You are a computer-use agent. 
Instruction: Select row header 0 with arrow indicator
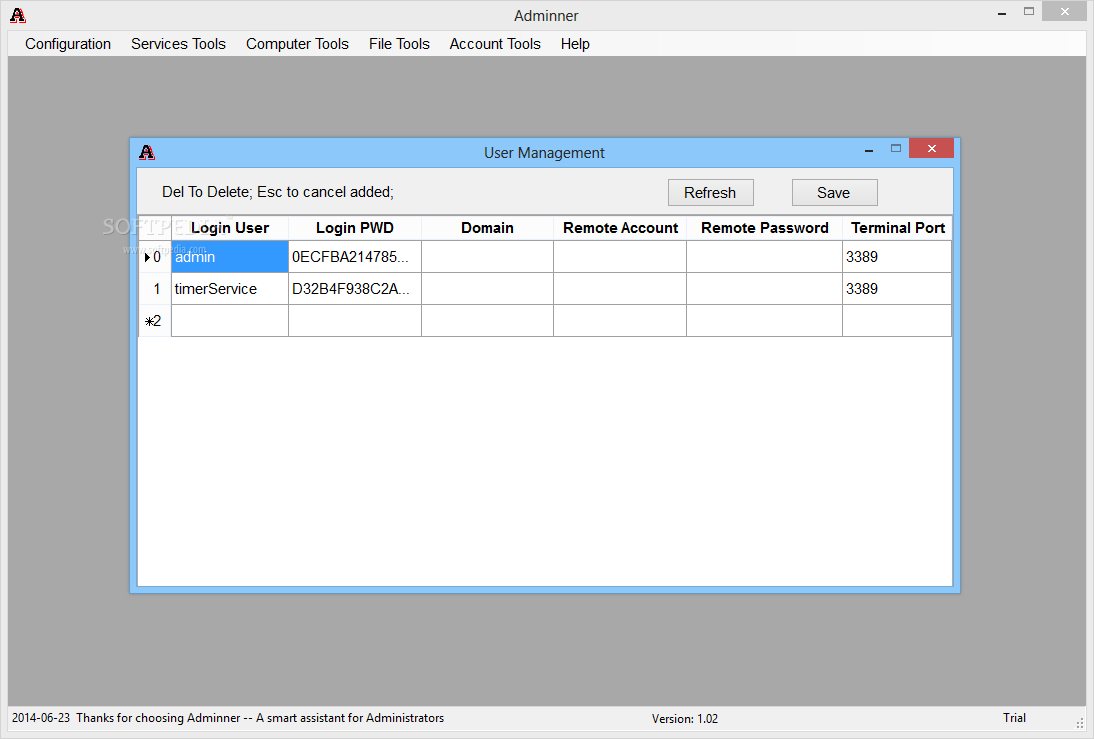click(x=155, y=257)
